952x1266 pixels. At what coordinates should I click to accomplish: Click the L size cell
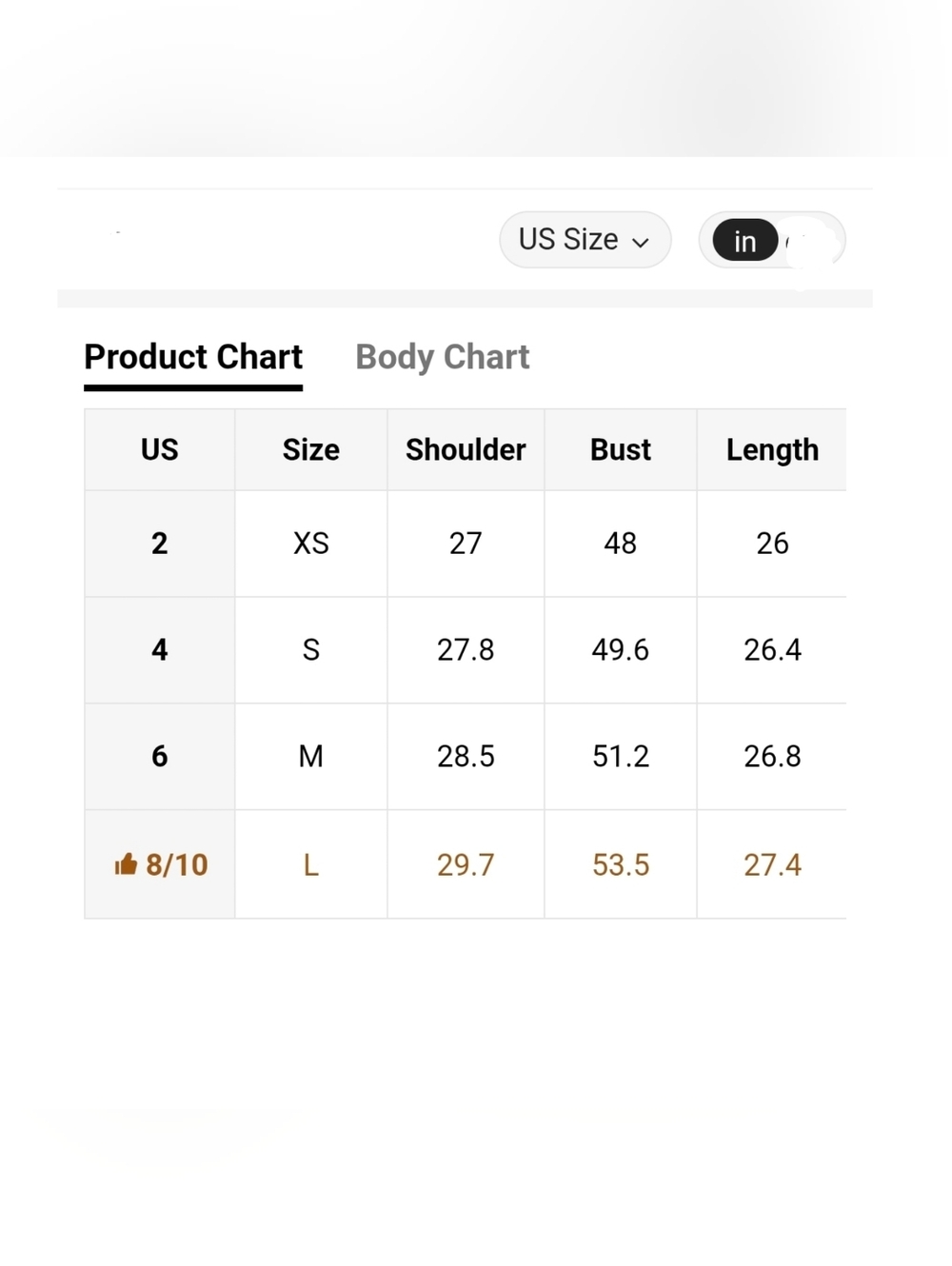click(311, 864)
